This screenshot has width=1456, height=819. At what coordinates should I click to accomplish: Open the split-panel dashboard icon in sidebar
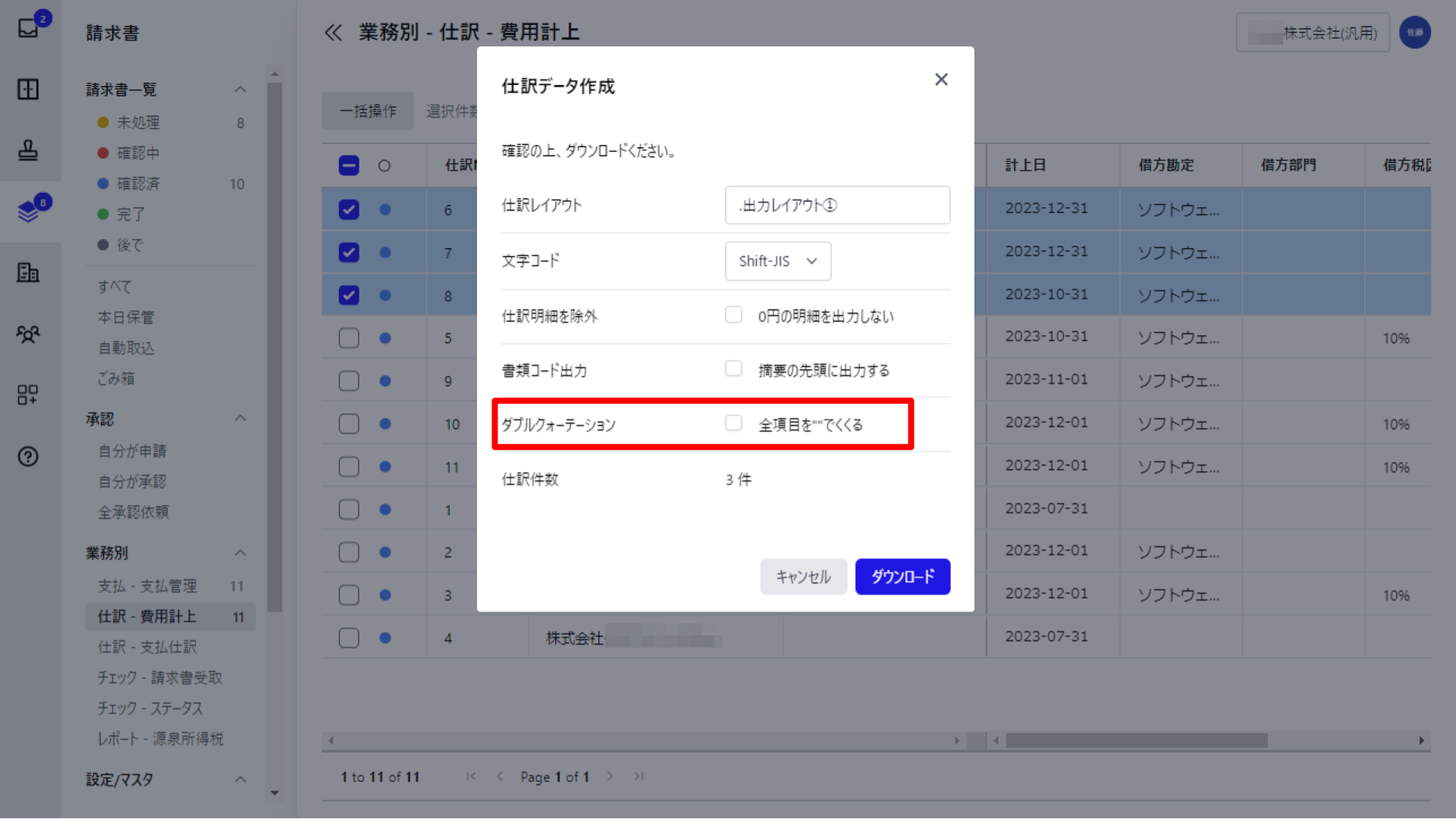28,89
